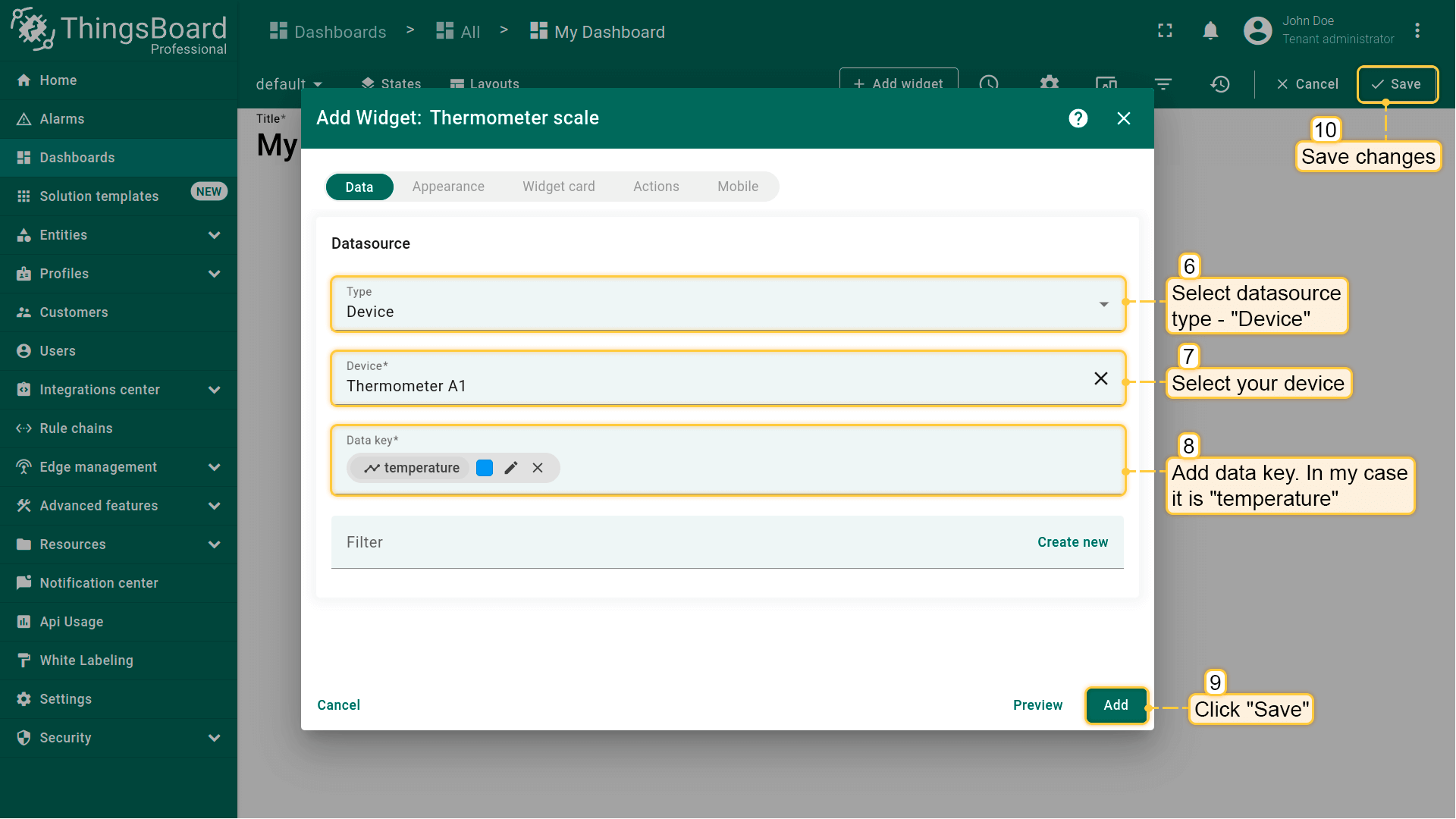This screenshot has width=1456, height=819.
Task: Switch to the Widget card tab
Action: click(x=558, y=187)
